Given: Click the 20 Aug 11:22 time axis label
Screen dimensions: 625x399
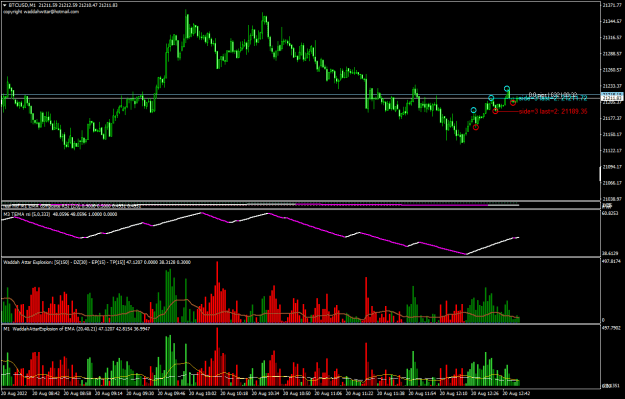Looking at the screenshot, I should (x=361, y=393).
